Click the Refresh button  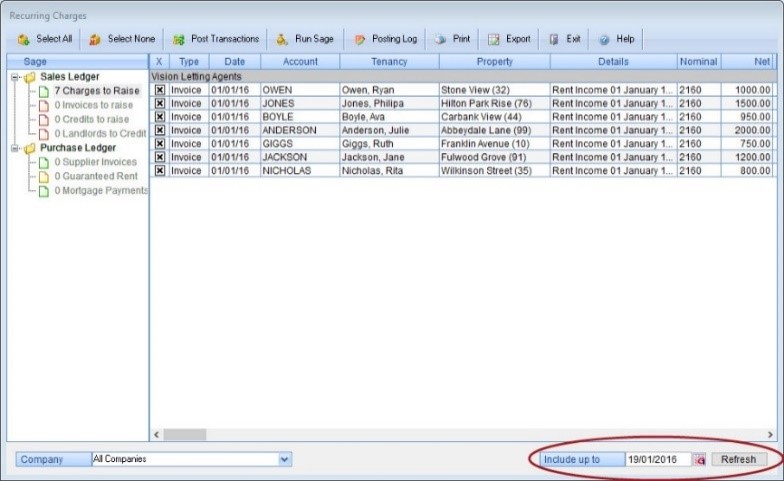(x=738, y=460)
